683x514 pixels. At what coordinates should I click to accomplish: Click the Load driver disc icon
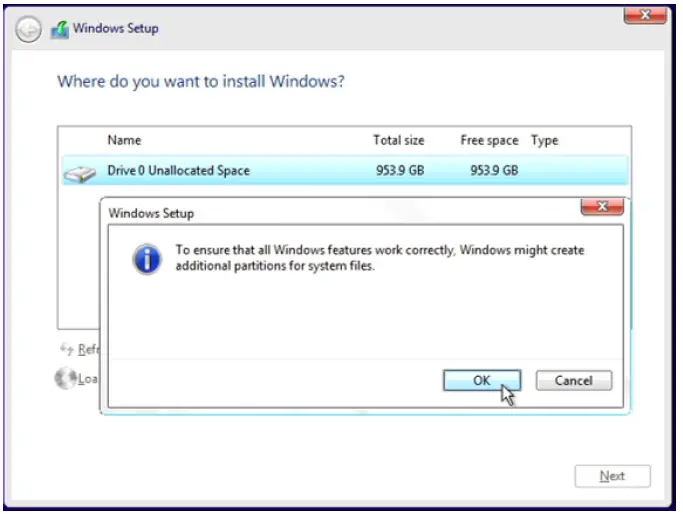[66, 378]
